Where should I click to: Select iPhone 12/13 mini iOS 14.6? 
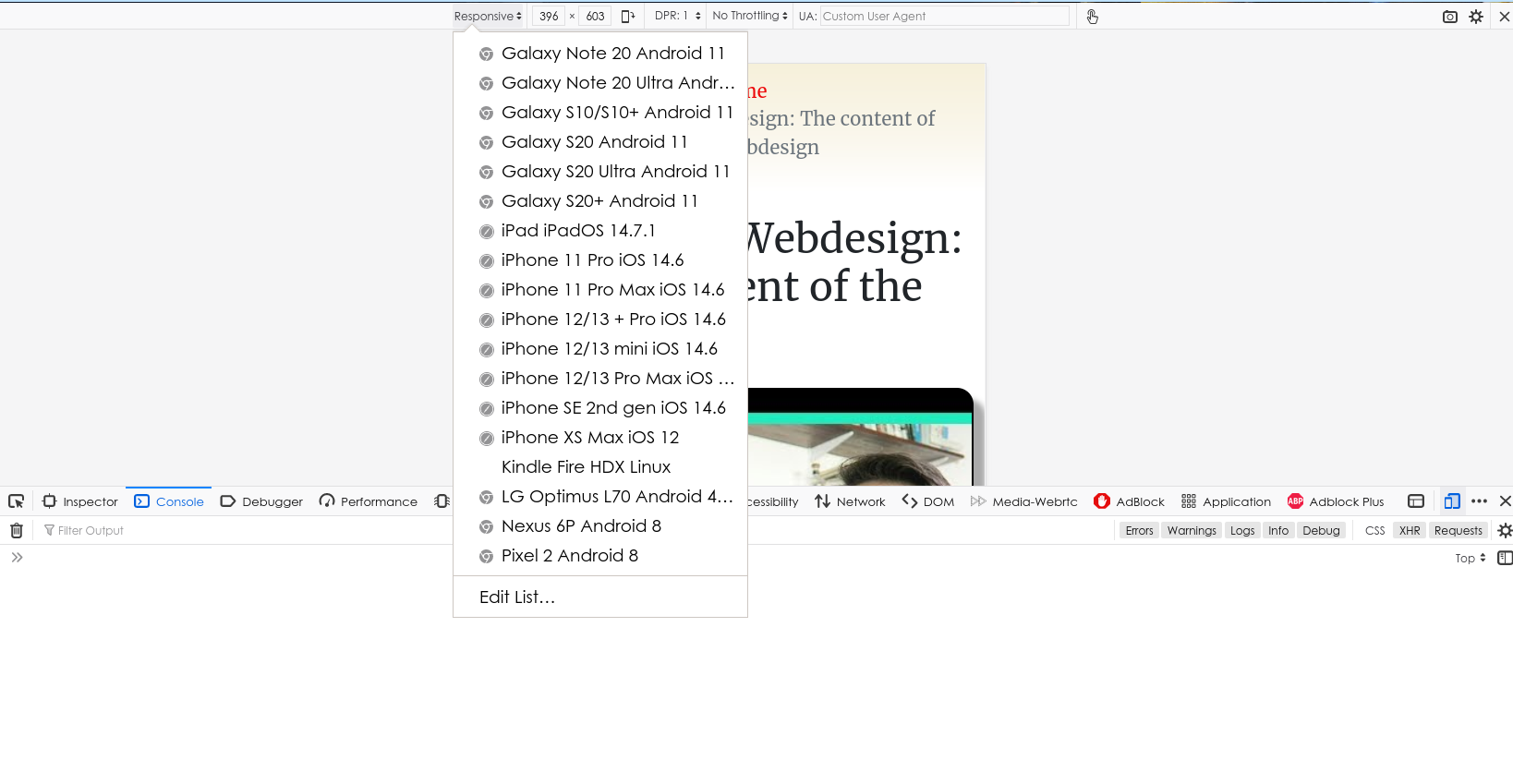tap(600, 349)
